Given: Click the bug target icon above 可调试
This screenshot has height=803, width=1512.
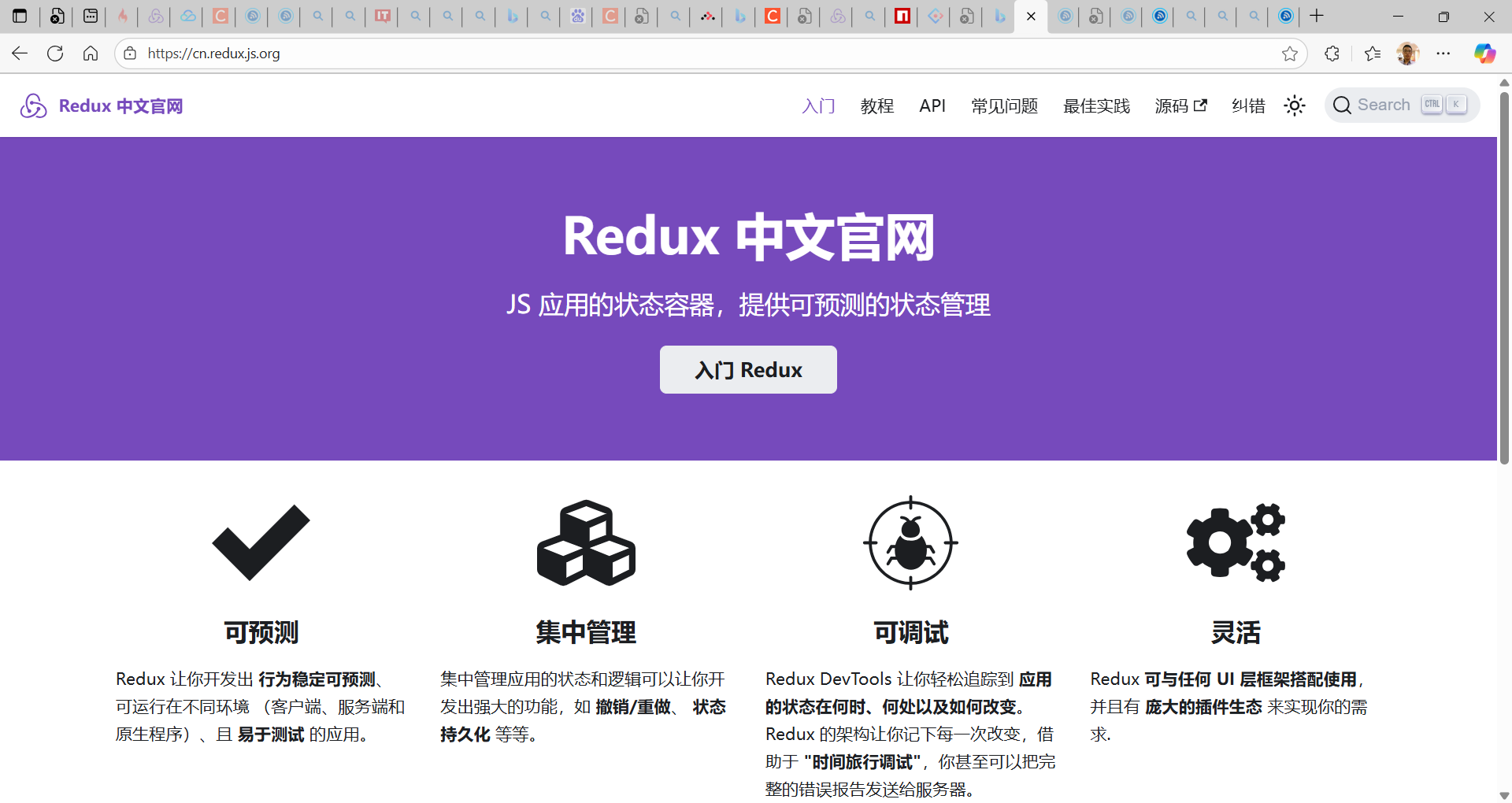Looking at the screenshot, I should [x=910, y=542].
